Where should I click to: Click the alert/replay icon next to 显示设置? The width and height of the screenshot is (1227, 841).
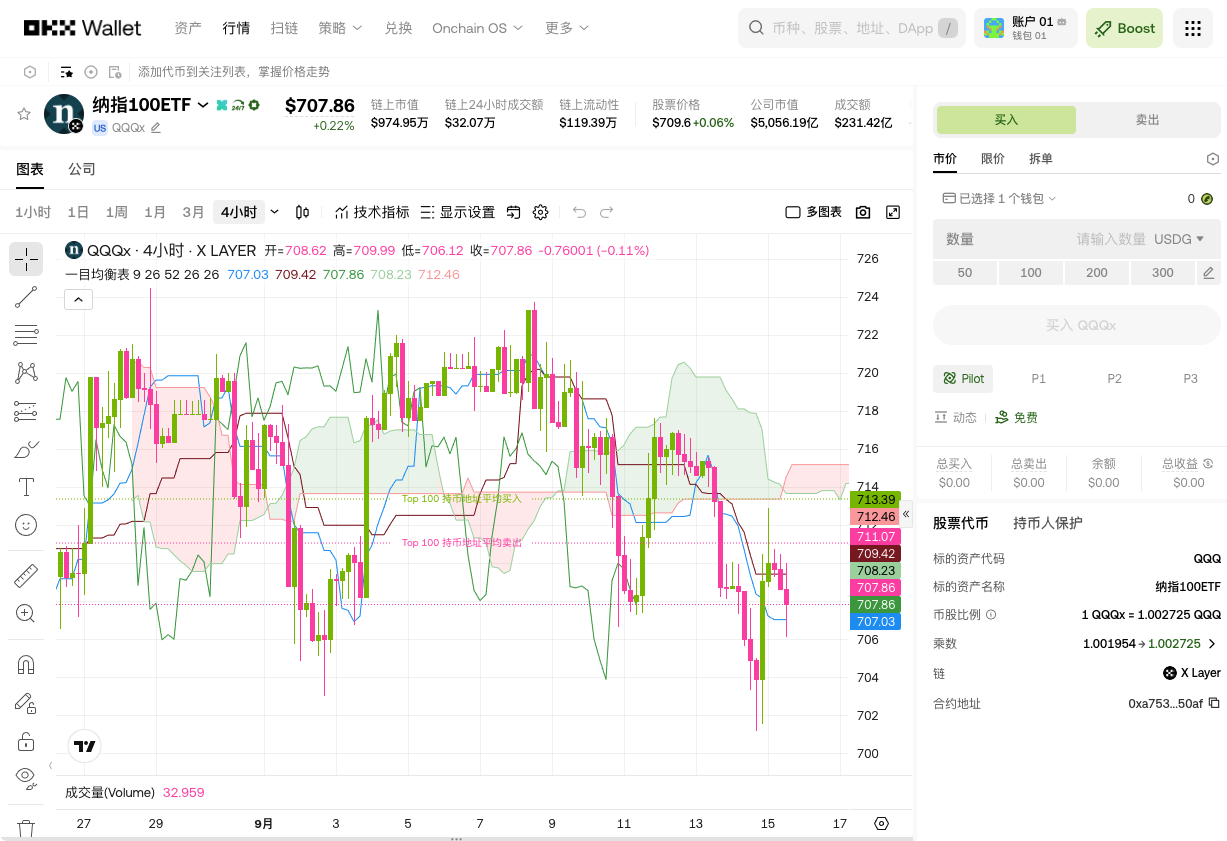(514, 212)
